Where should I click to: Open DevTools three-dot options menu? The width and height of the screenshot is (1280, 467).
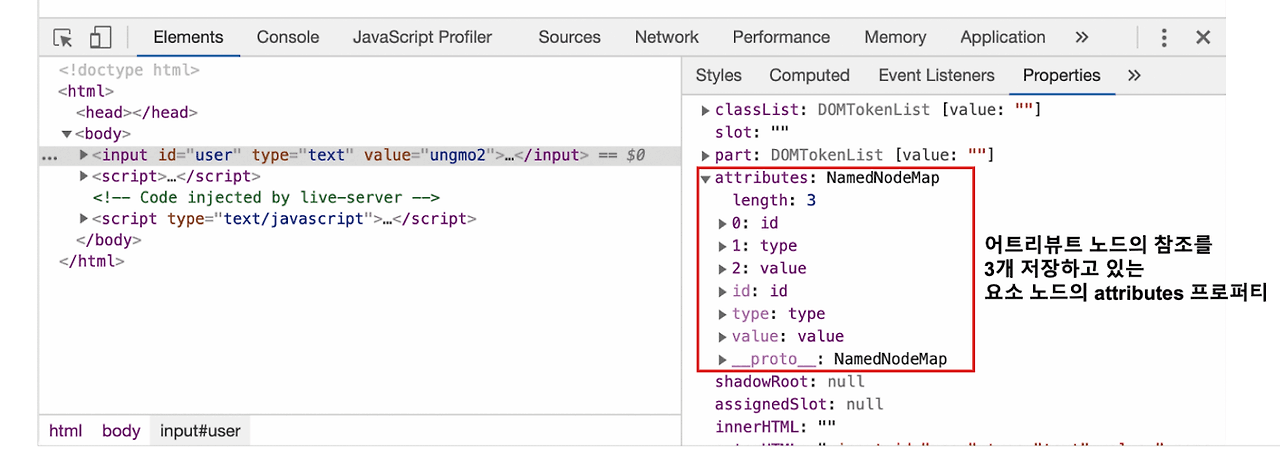pos(1164,37)
